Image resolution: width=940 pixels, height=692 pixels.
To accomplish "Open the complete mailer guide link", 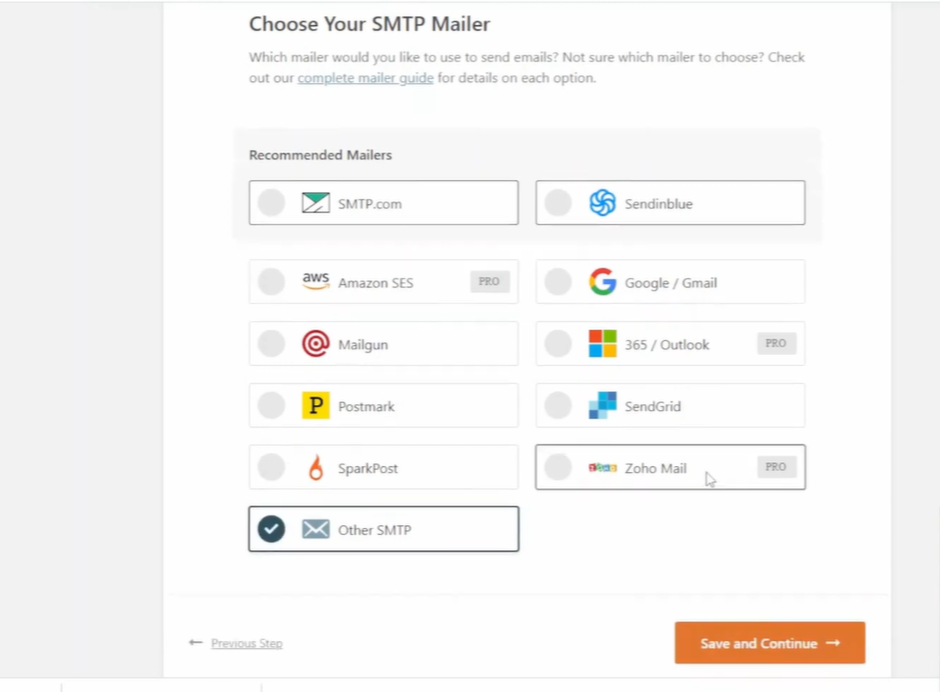I will click(x=365, y=78).
